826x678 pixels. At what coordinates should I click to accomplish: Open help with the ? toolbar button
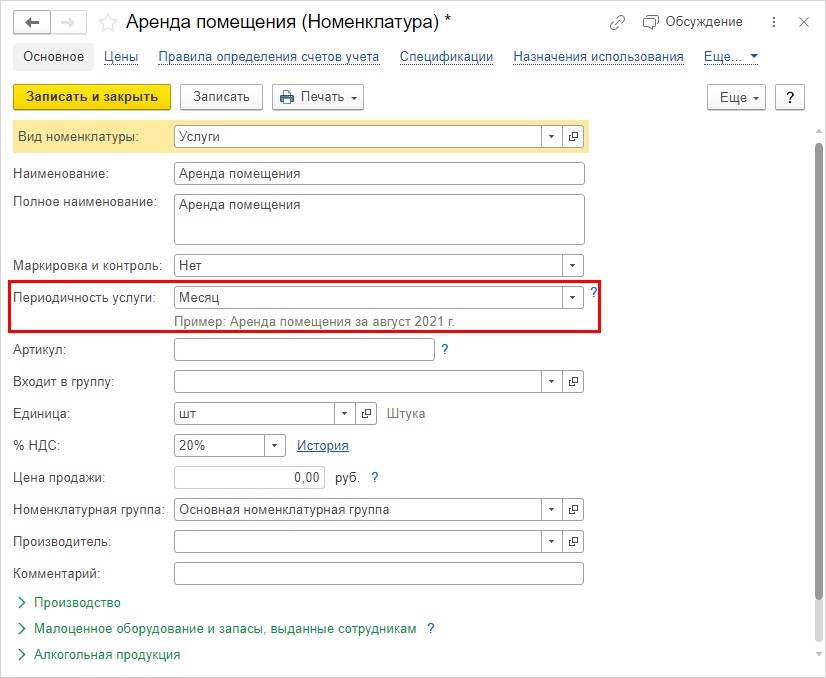pyautogui.click(x=790, y=97)
